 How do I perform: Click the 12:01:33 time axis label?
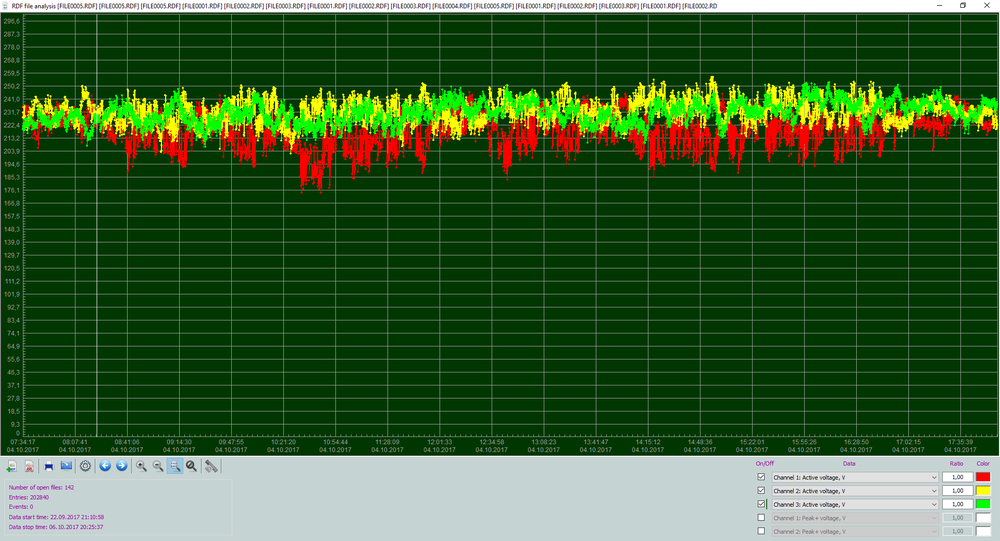click(x=439, y=441)
